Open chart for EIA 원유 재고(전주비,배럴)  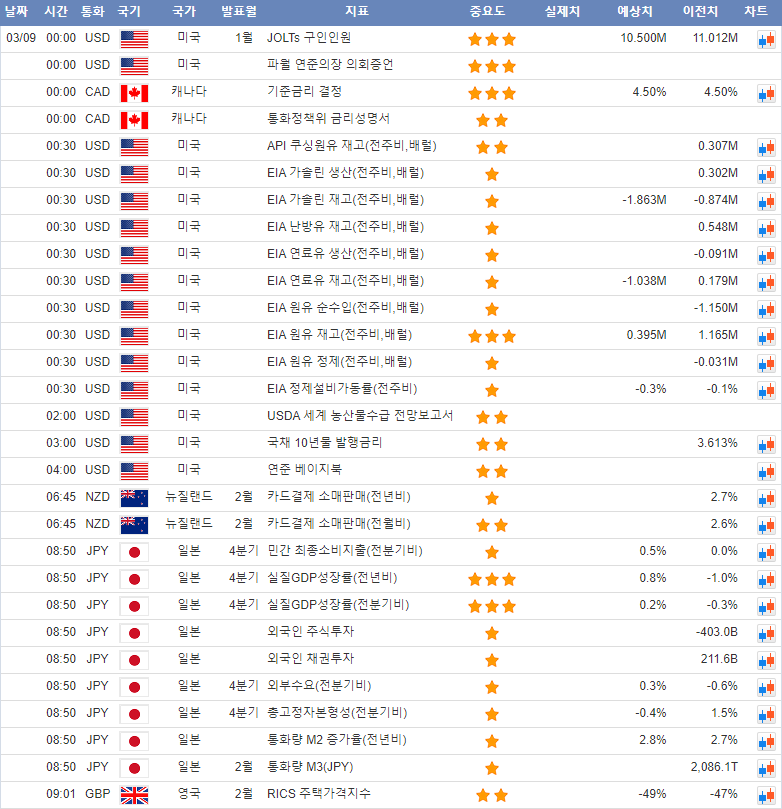point(766,336)
